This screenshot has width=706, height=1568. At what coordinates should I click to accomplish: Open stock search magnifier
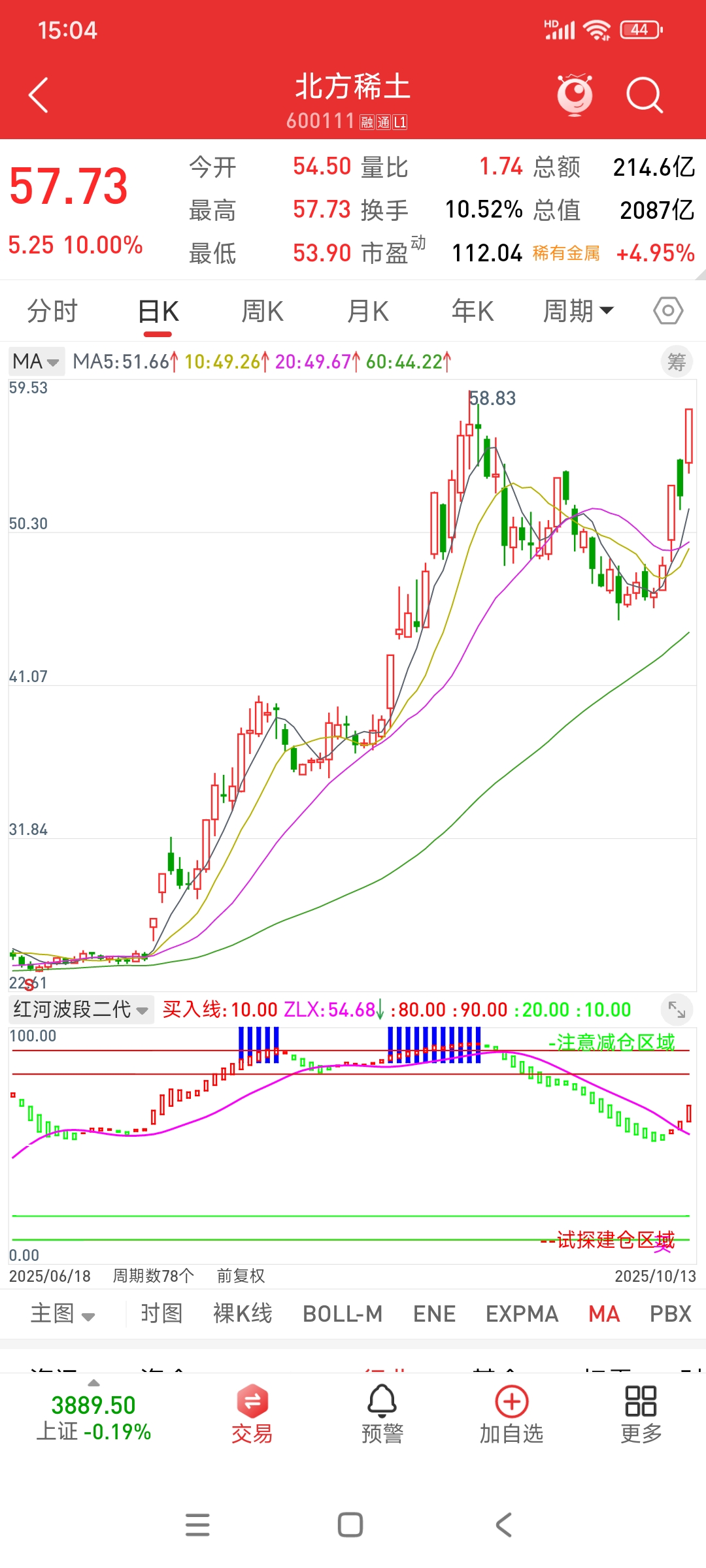pos(645,95)
